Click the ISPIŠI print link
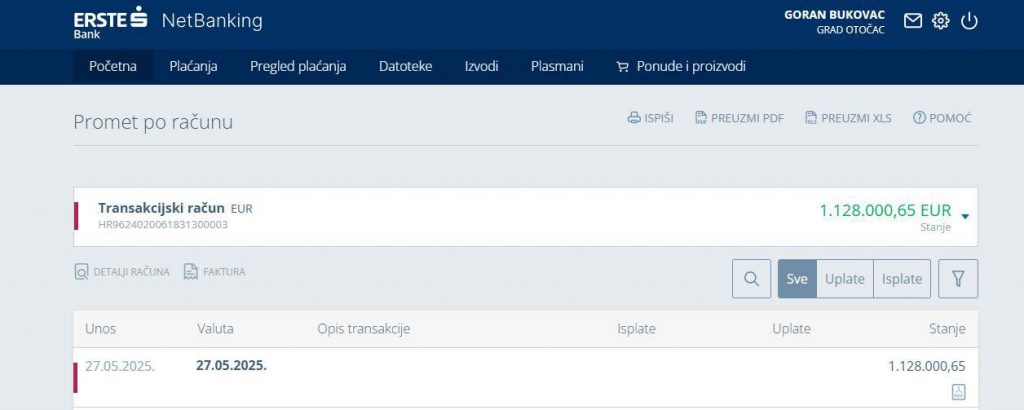Viewport: 1024px width, 410px height. coord(650,118)
